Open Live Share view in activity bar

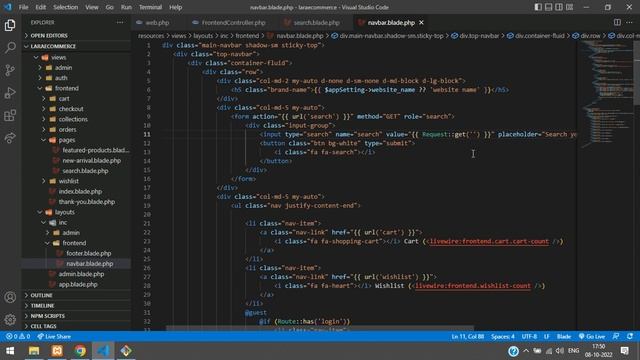tap(10, 138)
